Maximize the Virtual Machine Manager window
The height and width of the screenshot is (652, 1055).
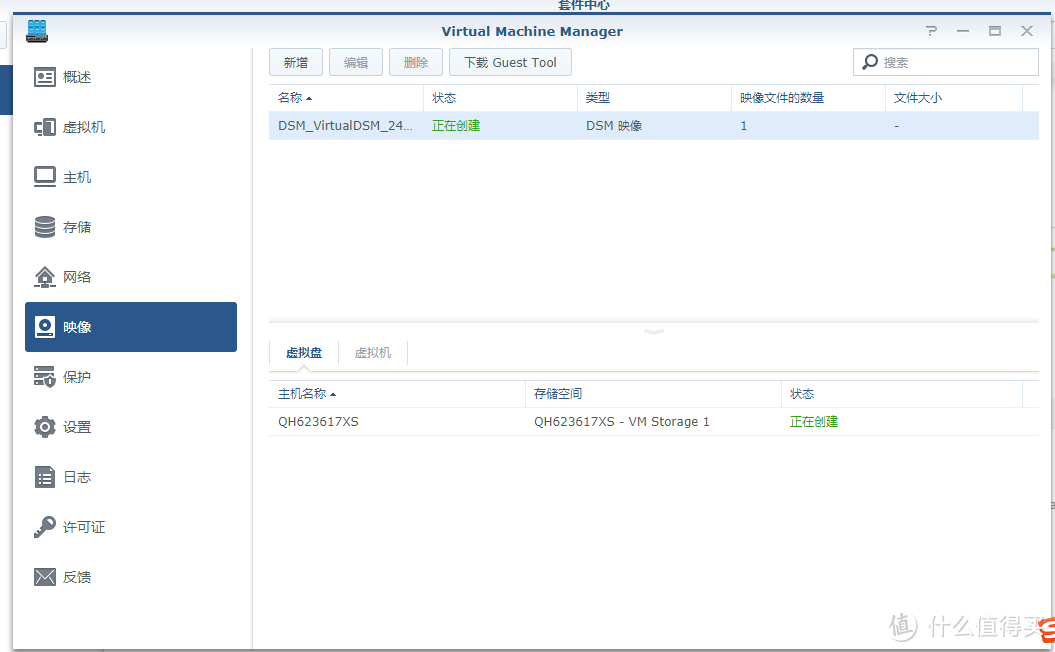(994, 31)
